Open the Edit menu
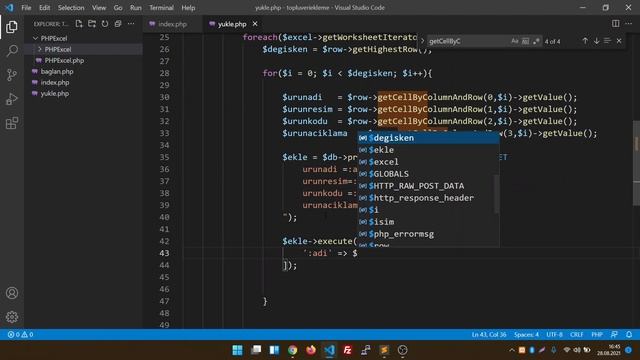 (x=44, y=8)
